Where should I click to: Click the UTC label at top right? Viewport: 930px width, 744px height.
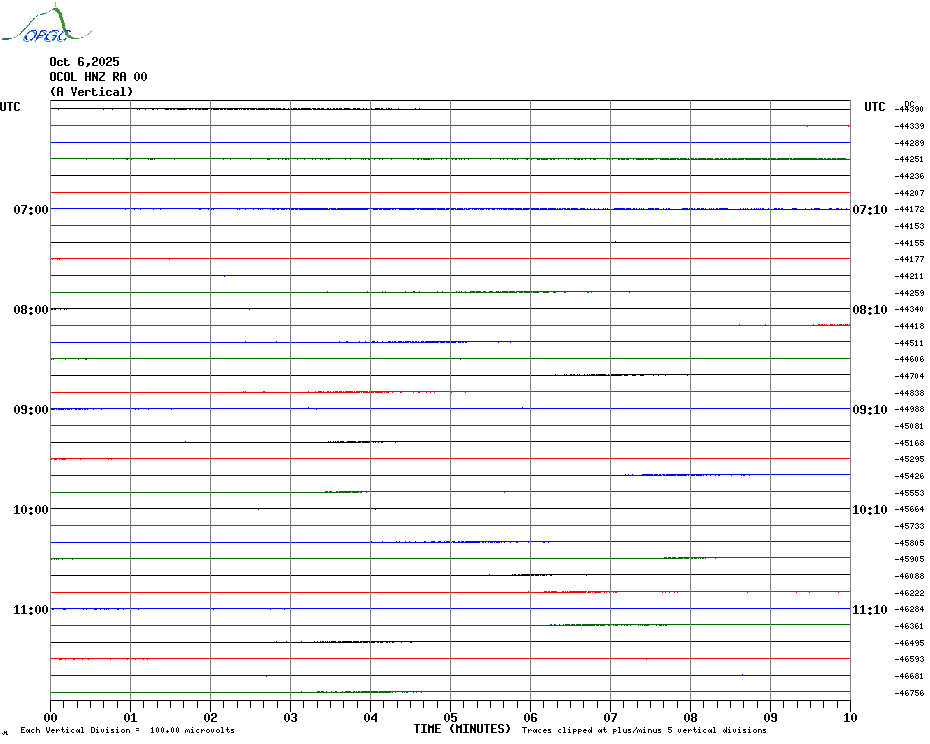coord(875,107)
